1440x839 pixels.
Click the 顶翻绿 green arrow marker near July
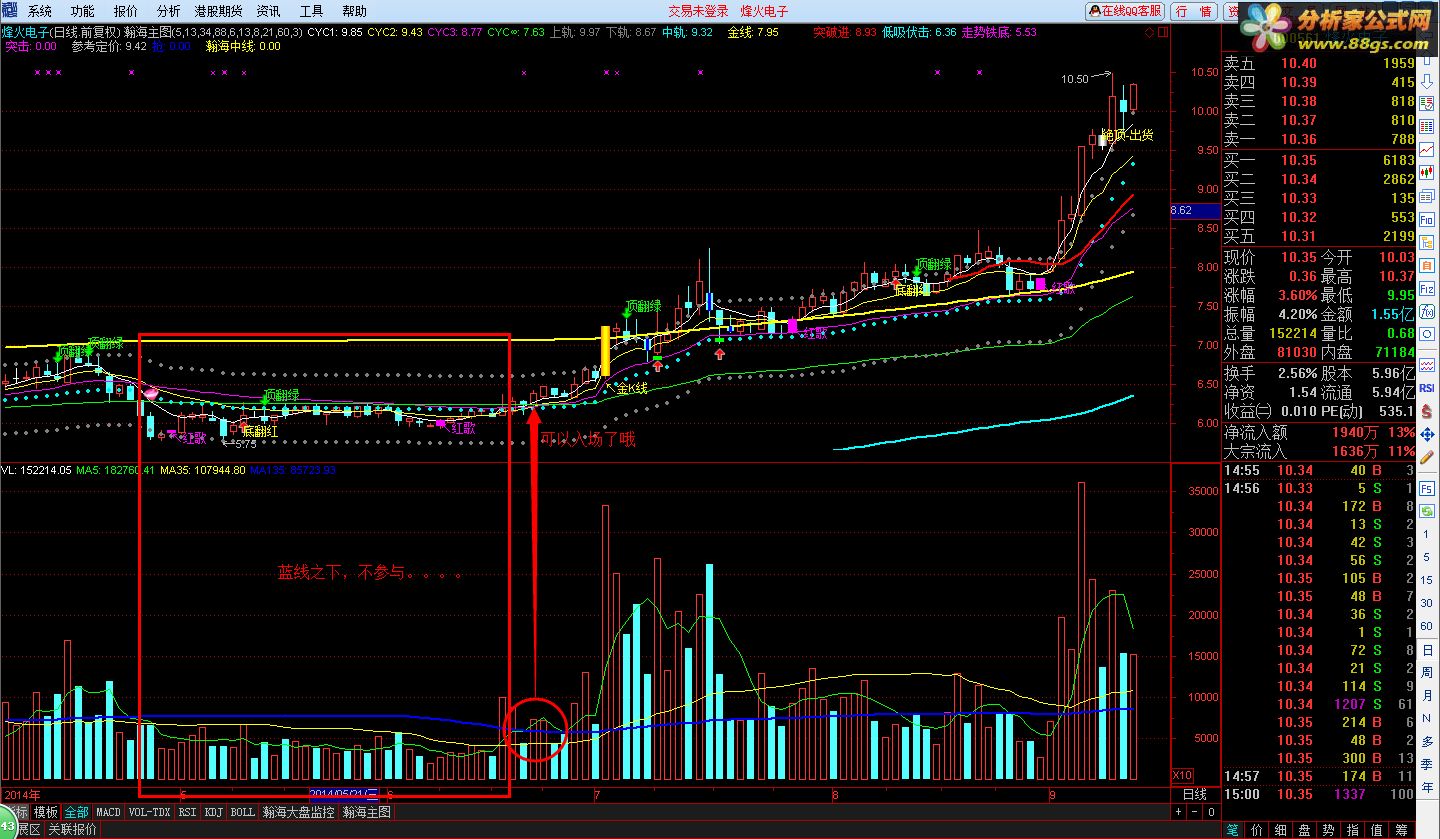click(629, 314)
